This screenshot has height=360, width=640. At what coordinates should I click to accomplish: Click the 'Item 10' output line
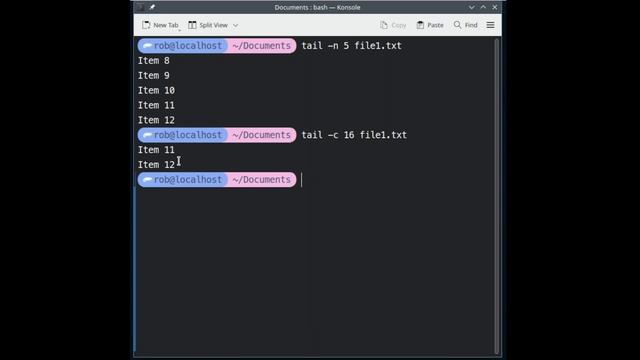(x=156, y=90)
